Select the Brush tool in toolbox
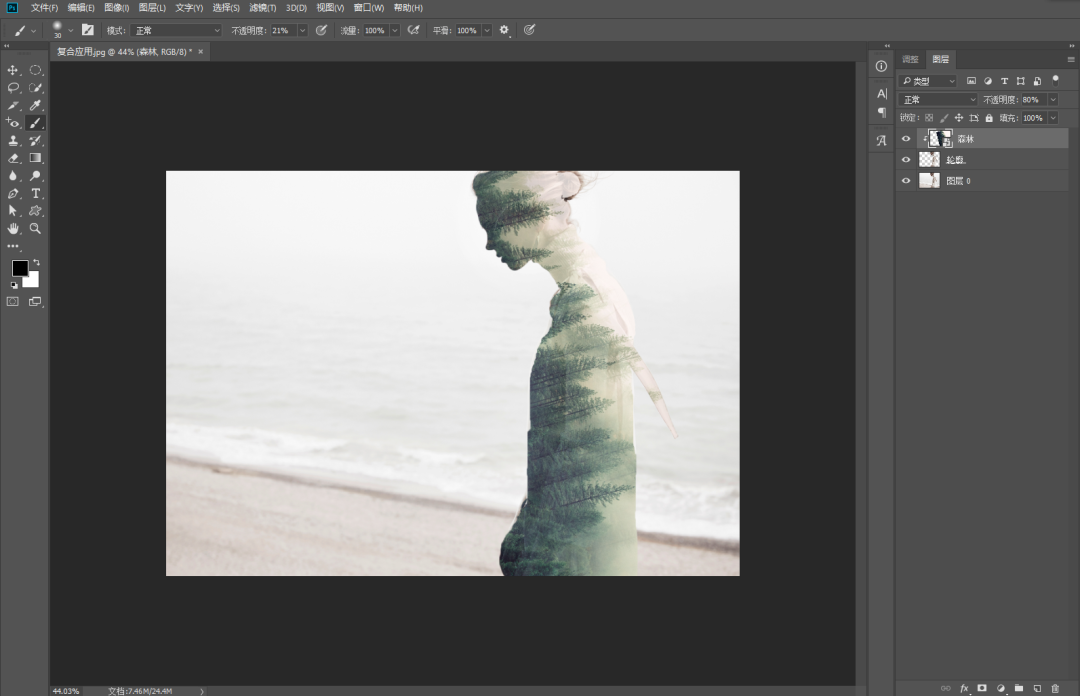 36,123
